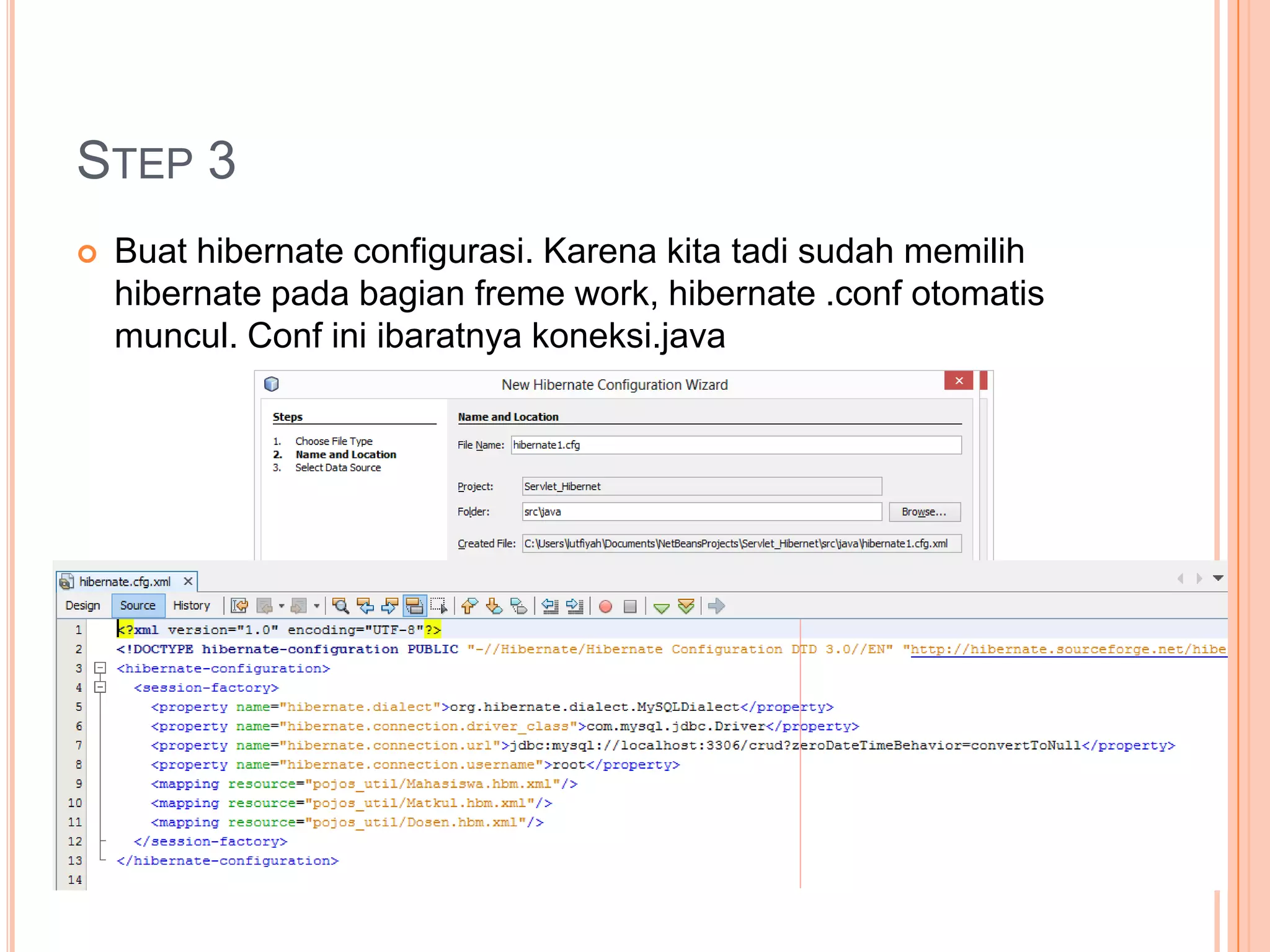This screenshot has width=1270, height=952.
Task: Click the connection.username property line
Action: 415,764
